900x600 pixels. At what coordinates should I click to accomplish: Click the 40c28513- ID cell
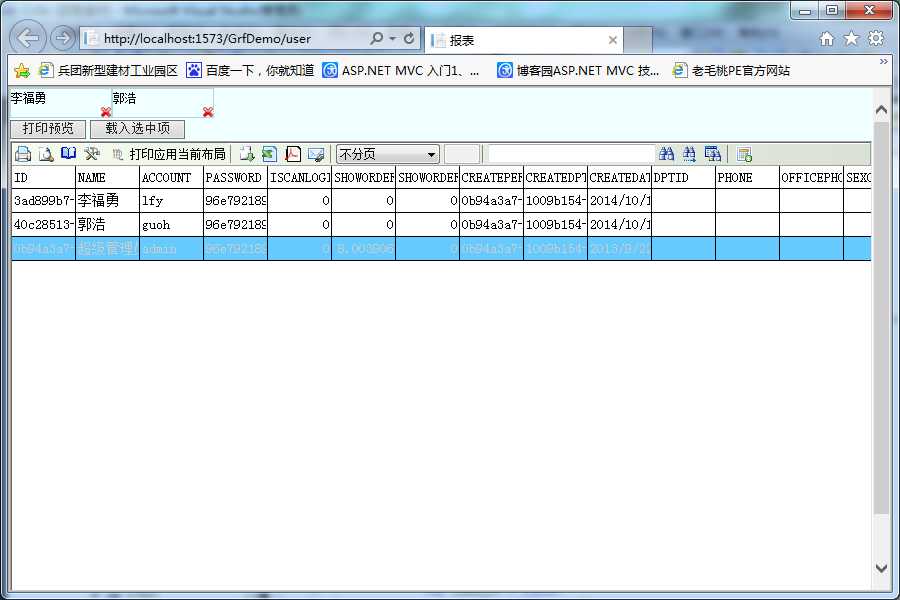44,224
